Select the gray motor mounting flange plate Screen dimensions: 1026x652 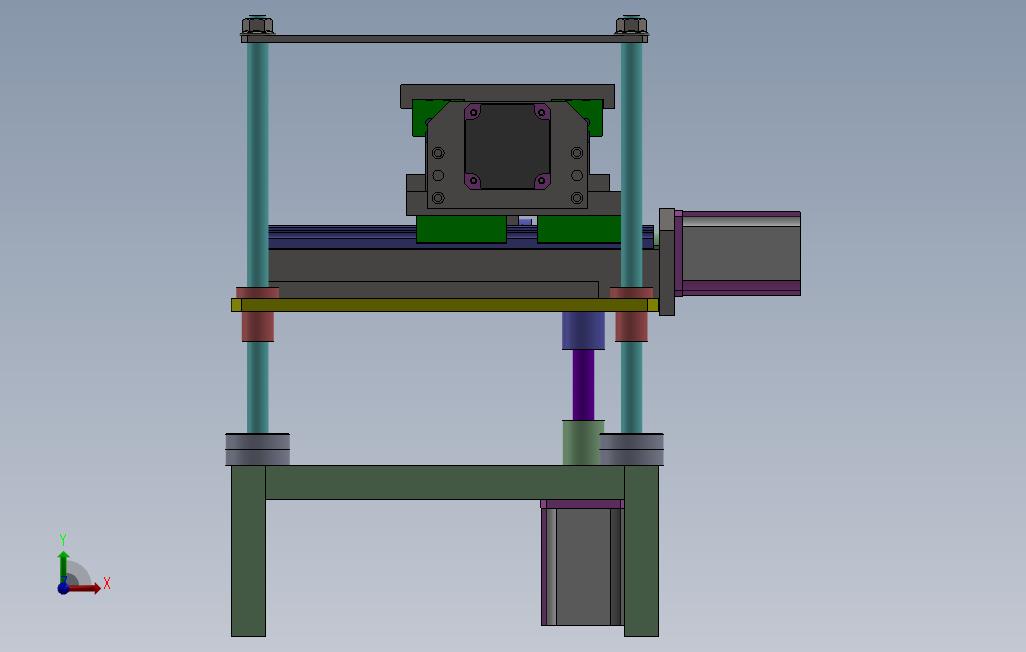pos(667,262)
